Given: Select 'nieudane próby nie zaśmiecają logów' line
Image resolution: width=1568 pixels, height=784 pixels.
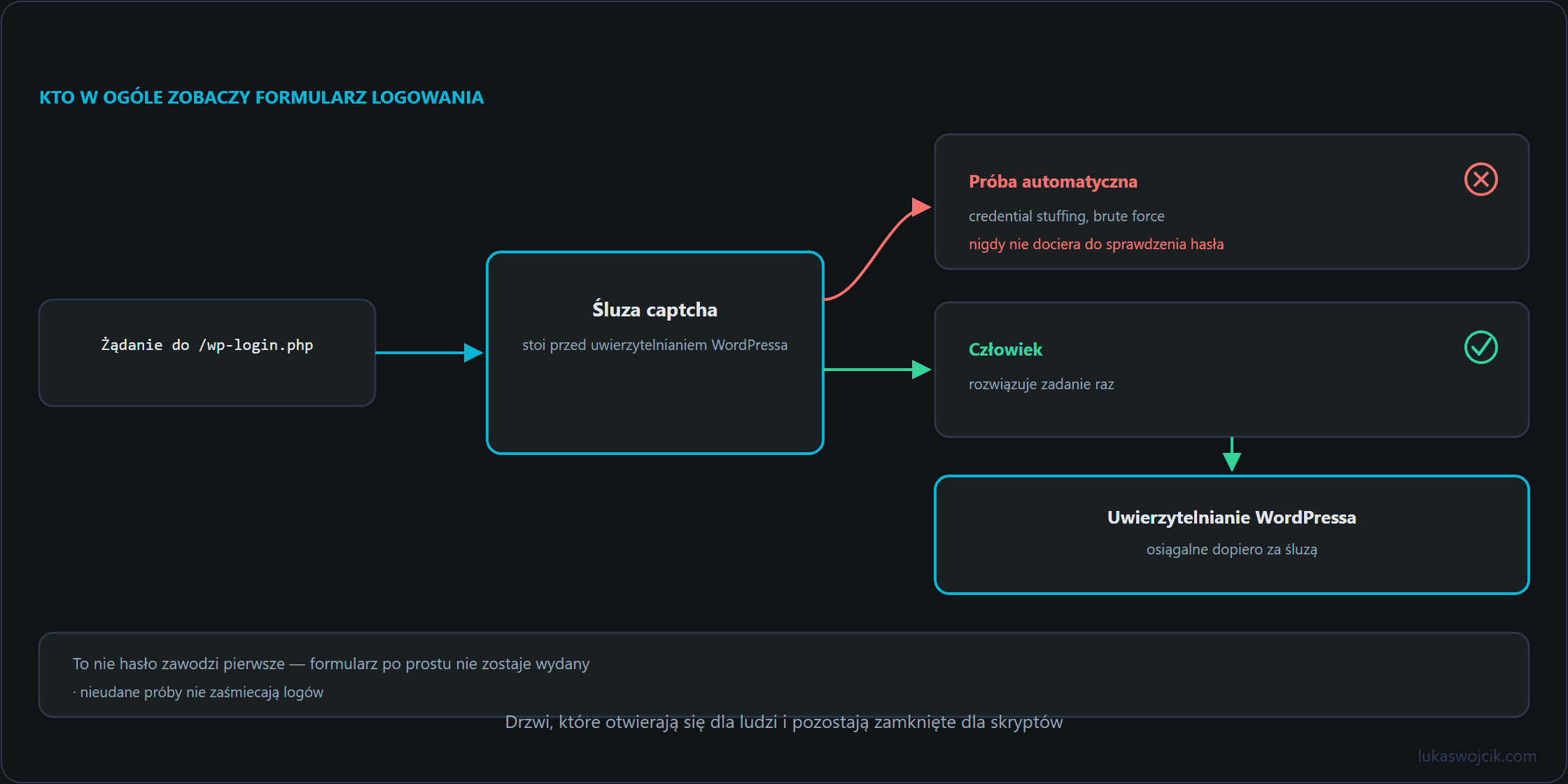Looking at the screenshot, I should pos(198,692).
